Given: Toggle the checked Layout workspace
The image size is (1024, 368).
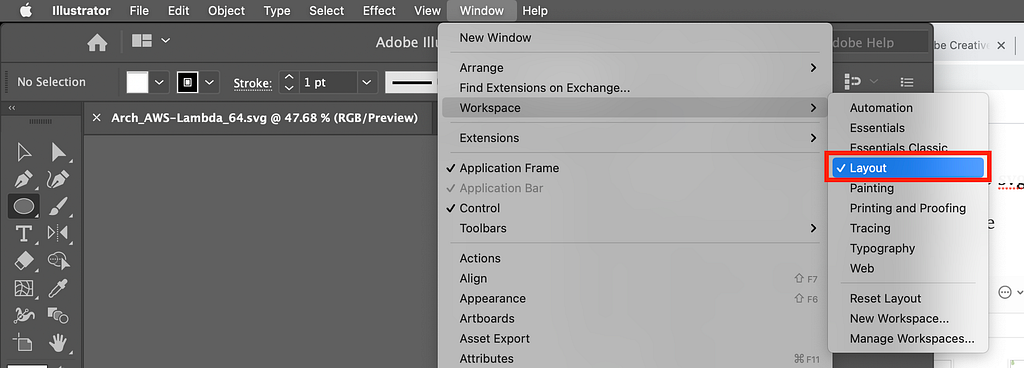Looking at the screenshot, I should tap(908, 168).
